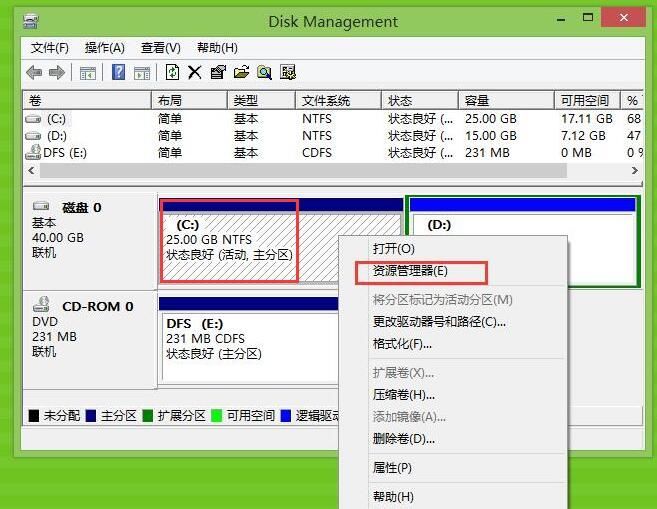This screenshot has width=657, height=509.
Task: Click the 15.00 GB capacity cell
Action: pos(491,136)
